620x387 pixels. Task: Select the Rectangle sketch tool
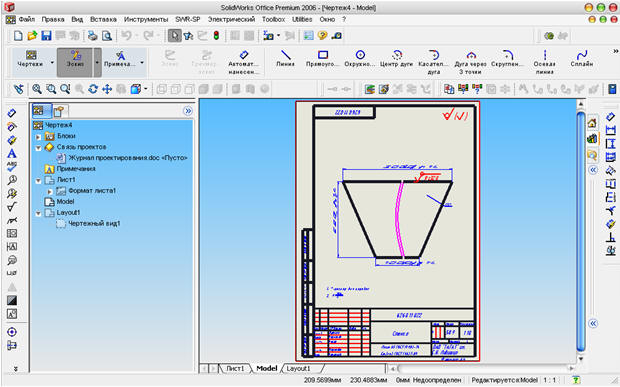click(x=323, y=59)
